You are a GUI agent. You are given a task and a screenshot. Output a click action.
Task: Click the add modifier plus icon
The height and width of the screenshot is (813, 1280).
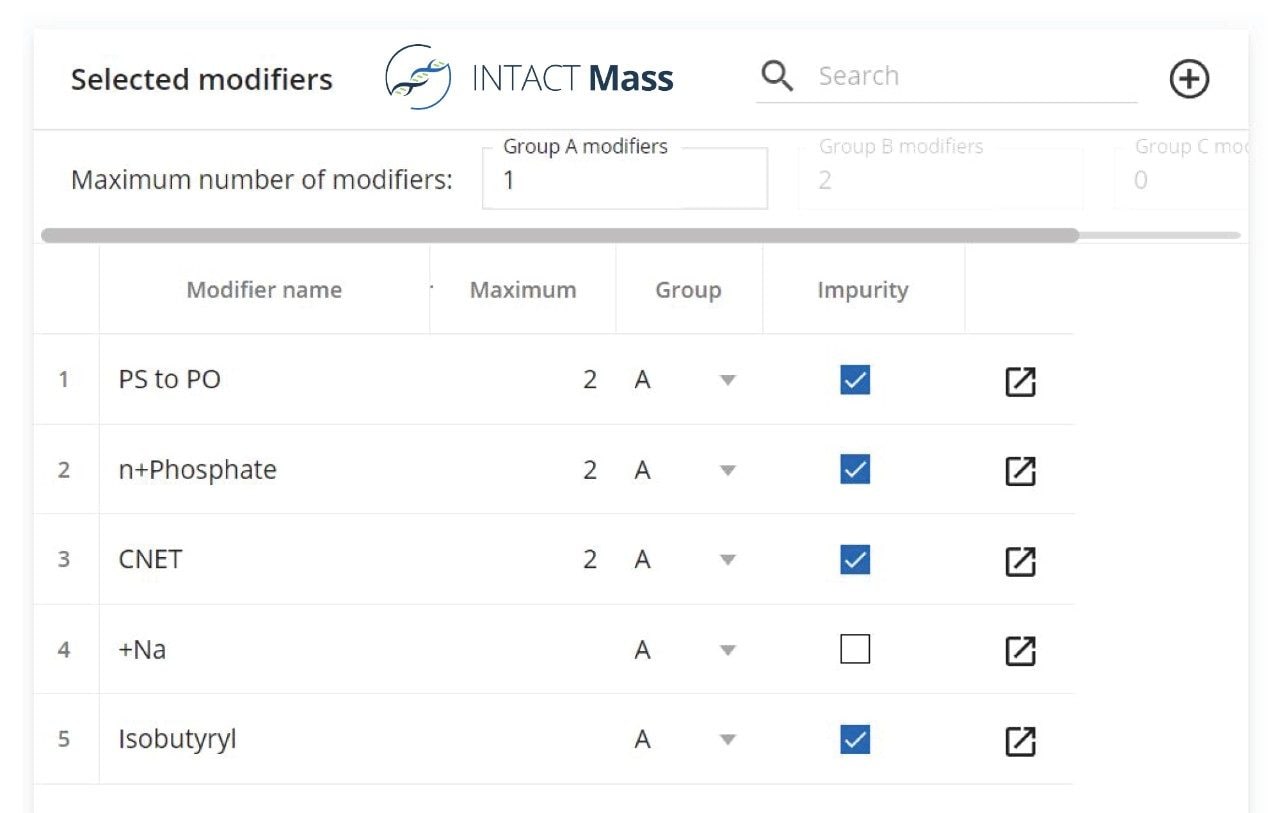1189,79
